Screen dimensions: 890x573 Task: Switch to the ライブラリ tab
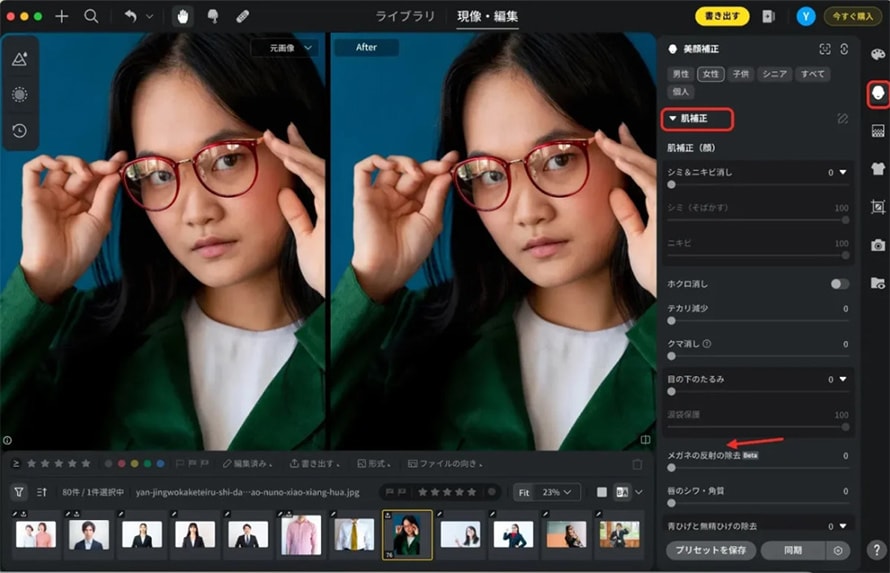405,16
